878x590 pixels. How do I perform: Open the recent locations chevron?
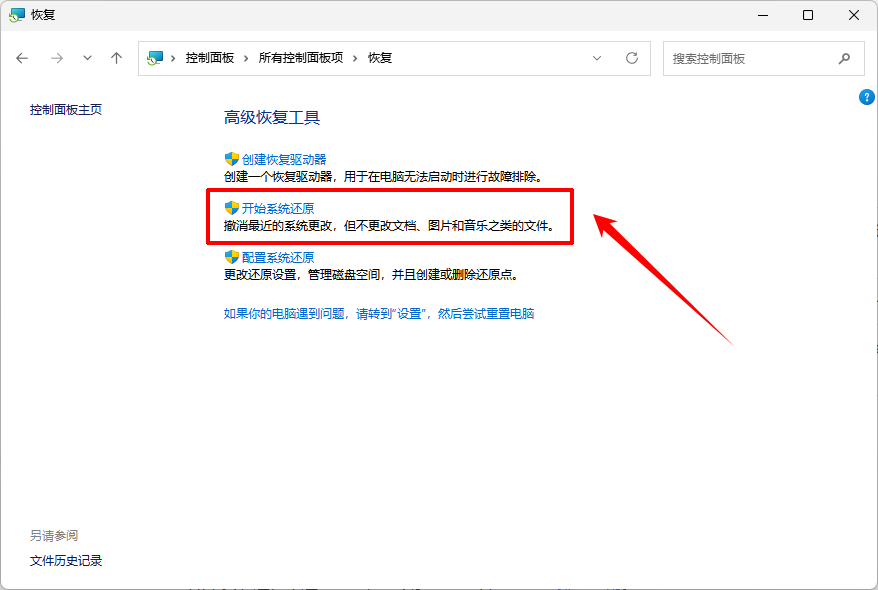click(x=87, y=58)
